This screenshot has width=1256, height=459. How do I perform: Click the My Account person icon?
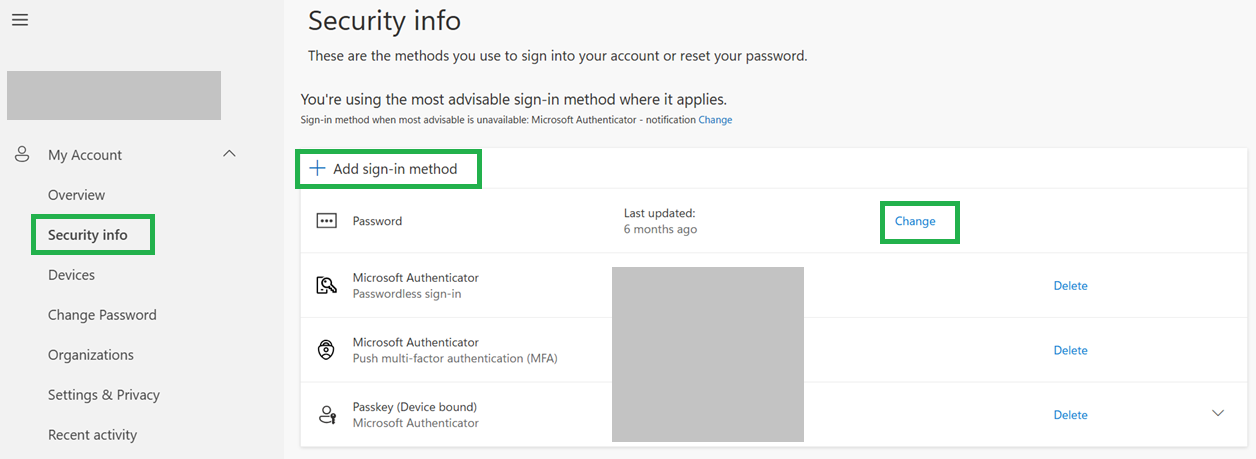(22, 155)
